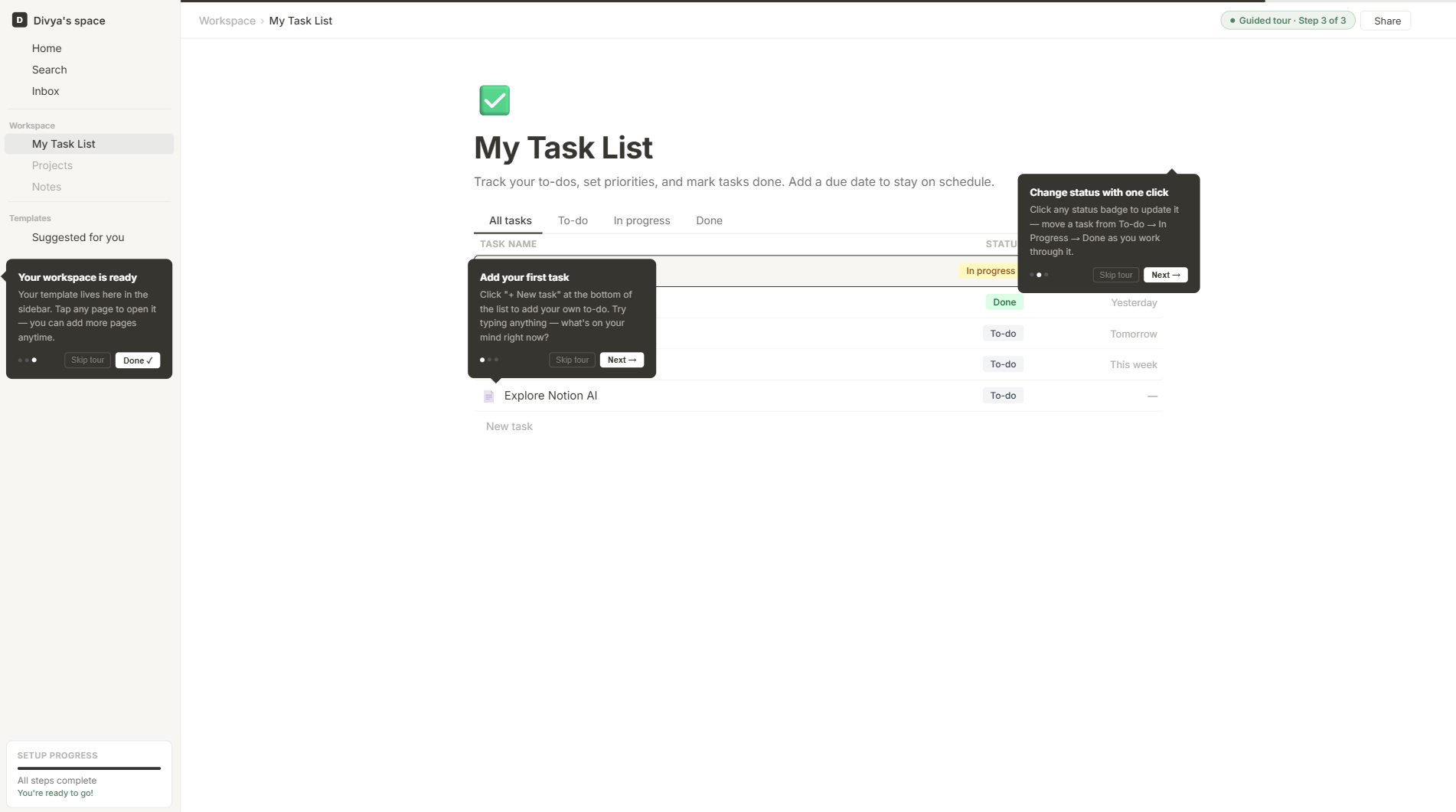
Task: Click Next in 'Add your first task' tooltip
Action: pyautogui.click(x=622, y=360)
